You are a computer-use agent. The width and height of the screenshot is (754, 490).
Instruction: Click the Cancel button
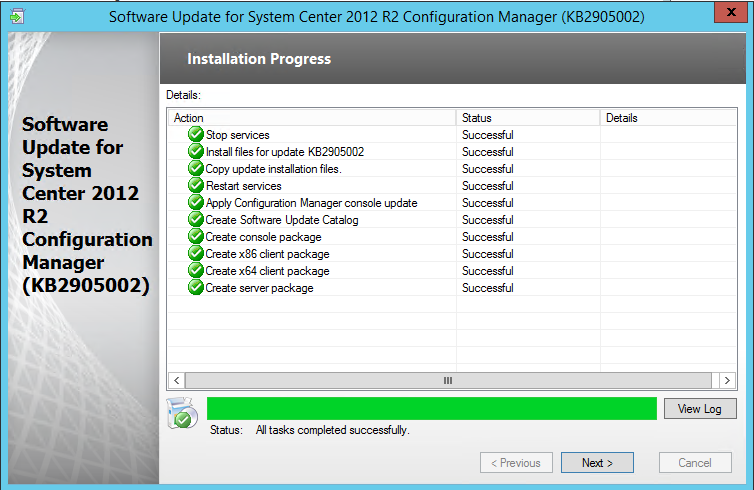point(695,463)
